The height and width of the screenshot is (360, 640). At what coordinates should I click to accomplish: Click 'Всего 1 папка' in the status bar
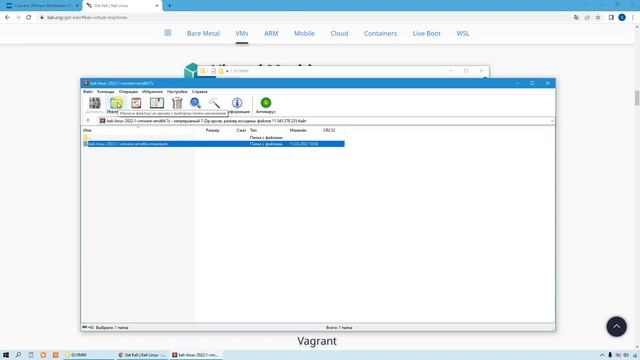(x=339, y=327)
